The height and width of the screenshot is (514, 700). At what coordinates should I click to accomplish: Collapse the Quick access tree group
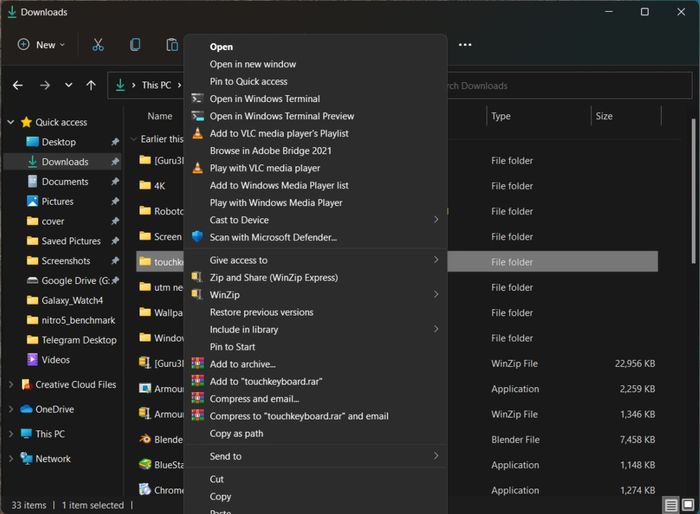point(11,122)
